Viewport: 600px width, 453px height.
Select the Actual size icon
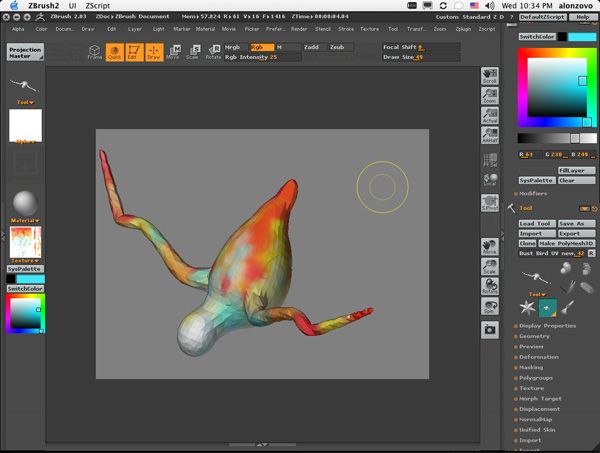(490, 116)
